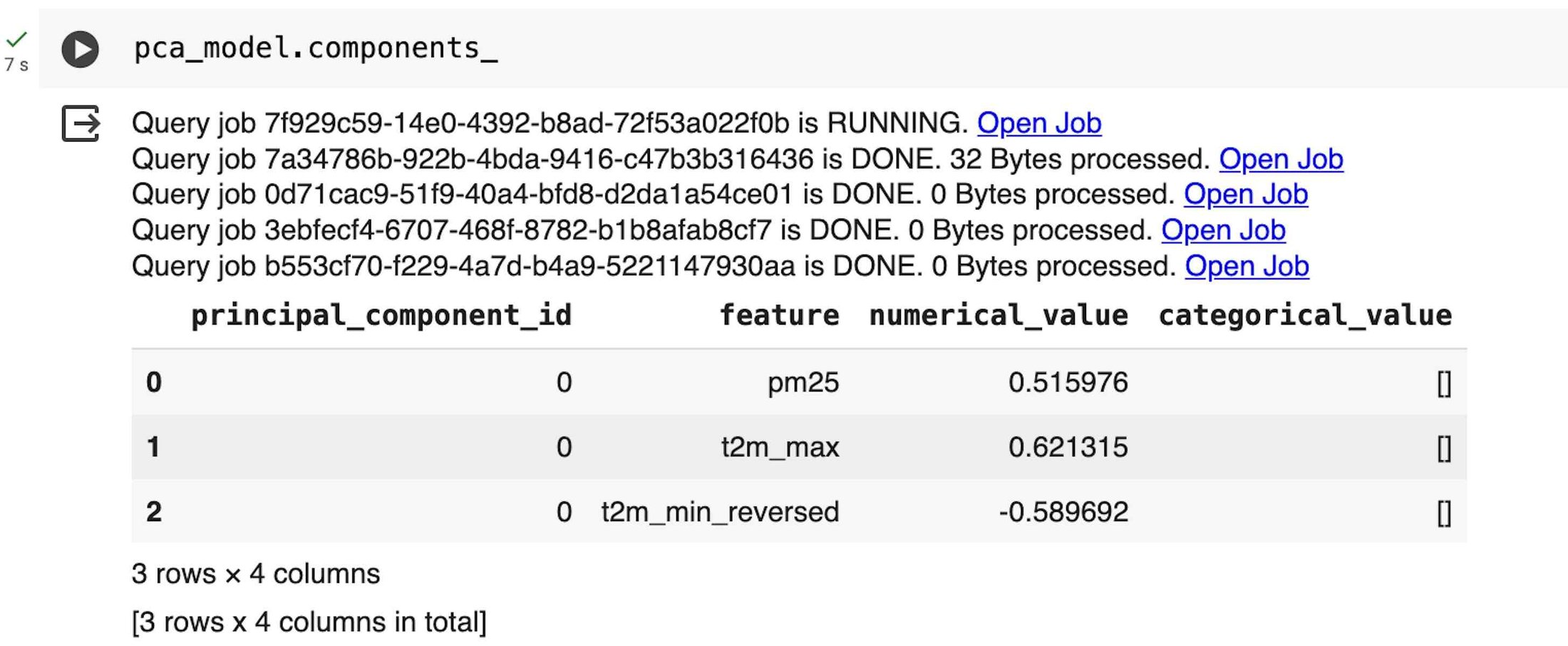Select the value -0.589692
This screenshot has width=1568, height=646.
click(x=1063, y=512)
